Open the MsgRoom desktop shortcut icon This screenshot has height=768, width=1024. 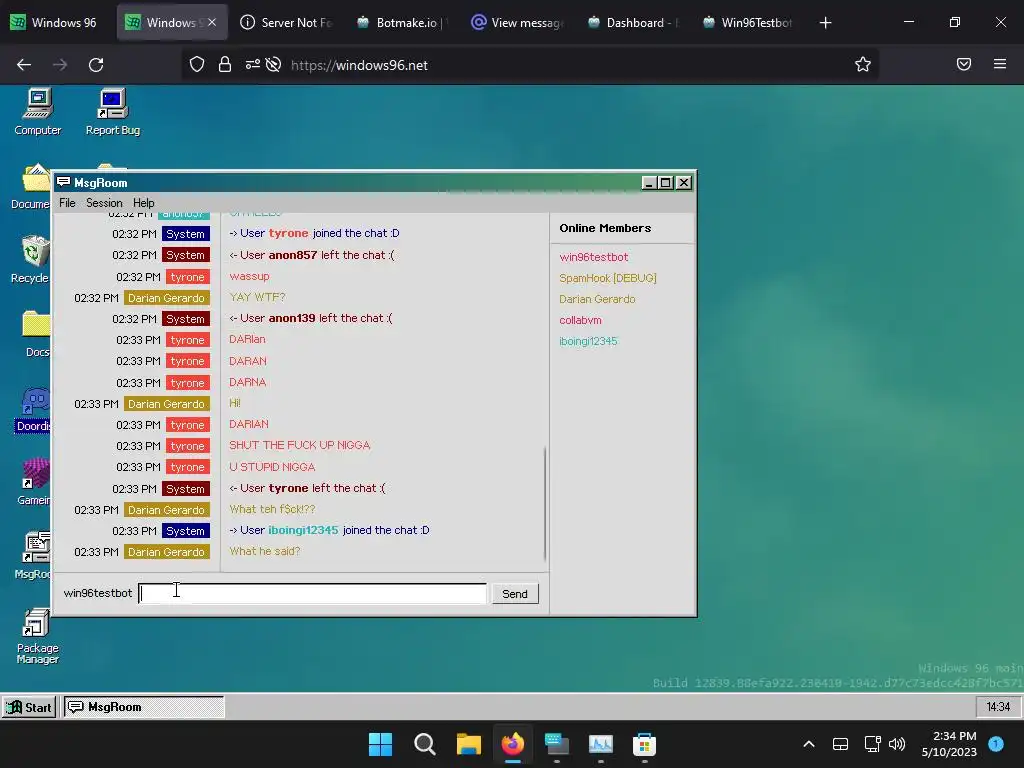click(33, 556)
